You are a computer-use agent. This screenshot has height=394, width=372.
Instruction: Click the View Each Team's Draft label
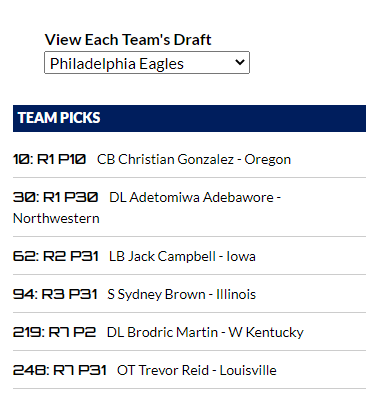pos(128,39)
